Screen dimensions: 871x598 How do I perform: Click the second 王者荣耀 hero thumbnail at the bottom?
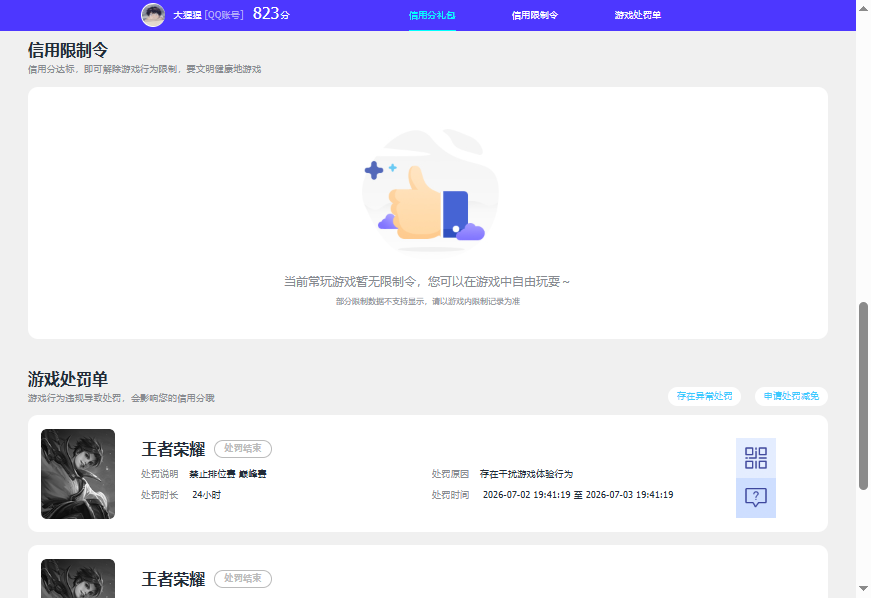pos(78,579)
